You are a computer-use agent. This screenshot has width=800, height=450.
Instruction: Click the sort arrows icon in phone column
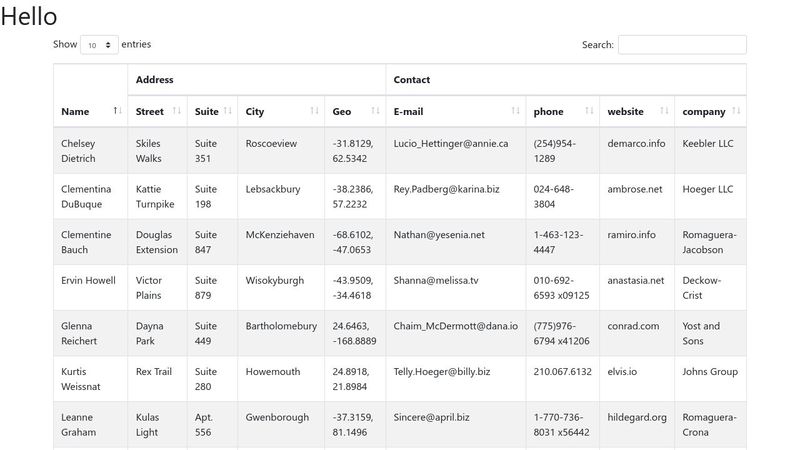pos(589,111)
